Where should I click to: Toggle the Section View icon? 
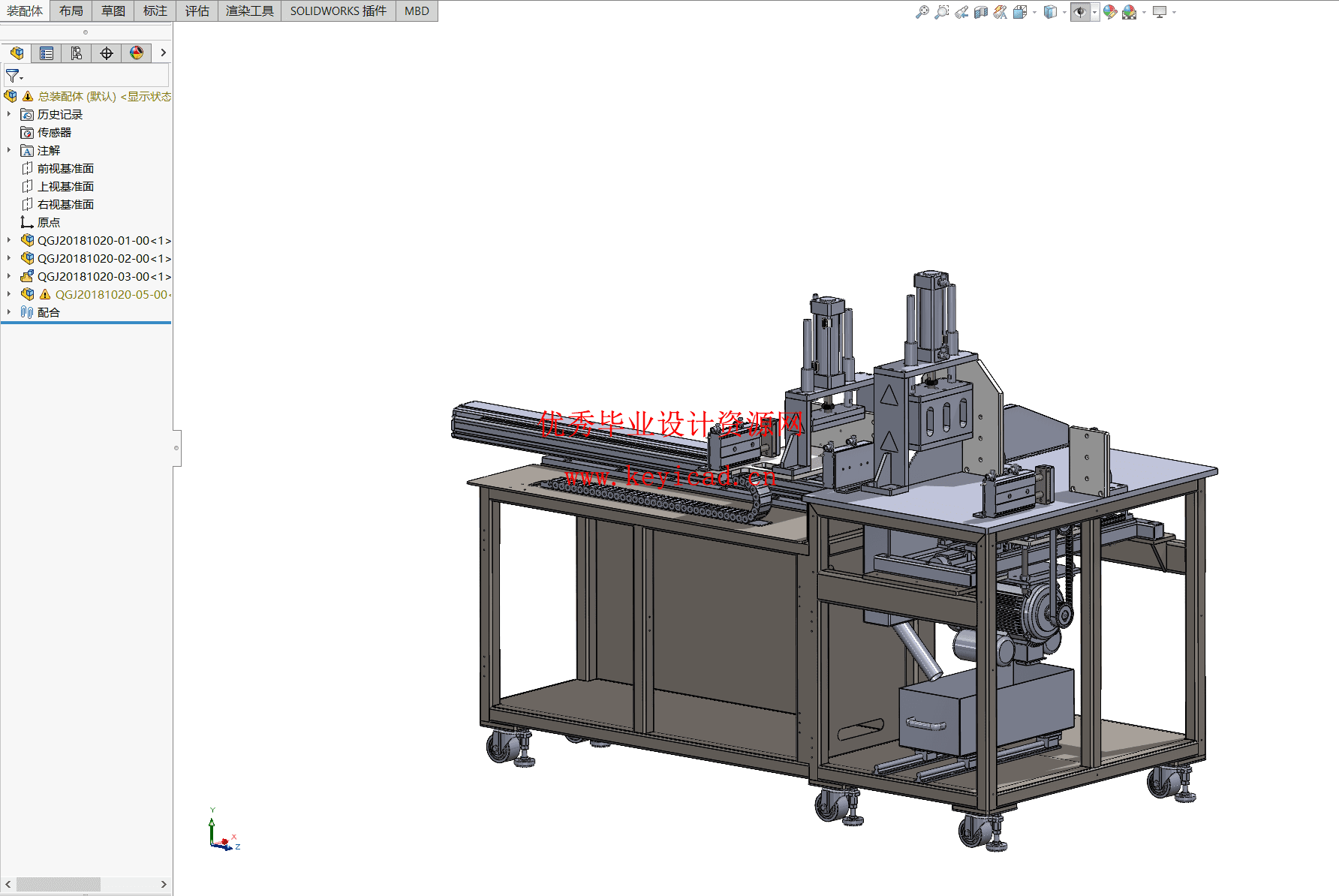coord(981,12)
